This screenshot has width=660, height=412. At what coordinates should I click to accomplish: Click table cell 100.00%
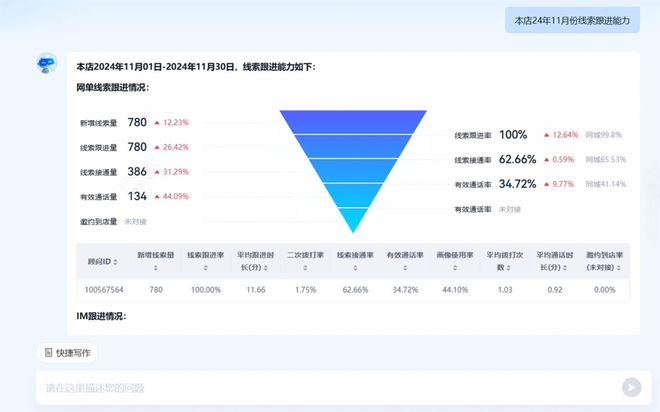coord(206,290)
